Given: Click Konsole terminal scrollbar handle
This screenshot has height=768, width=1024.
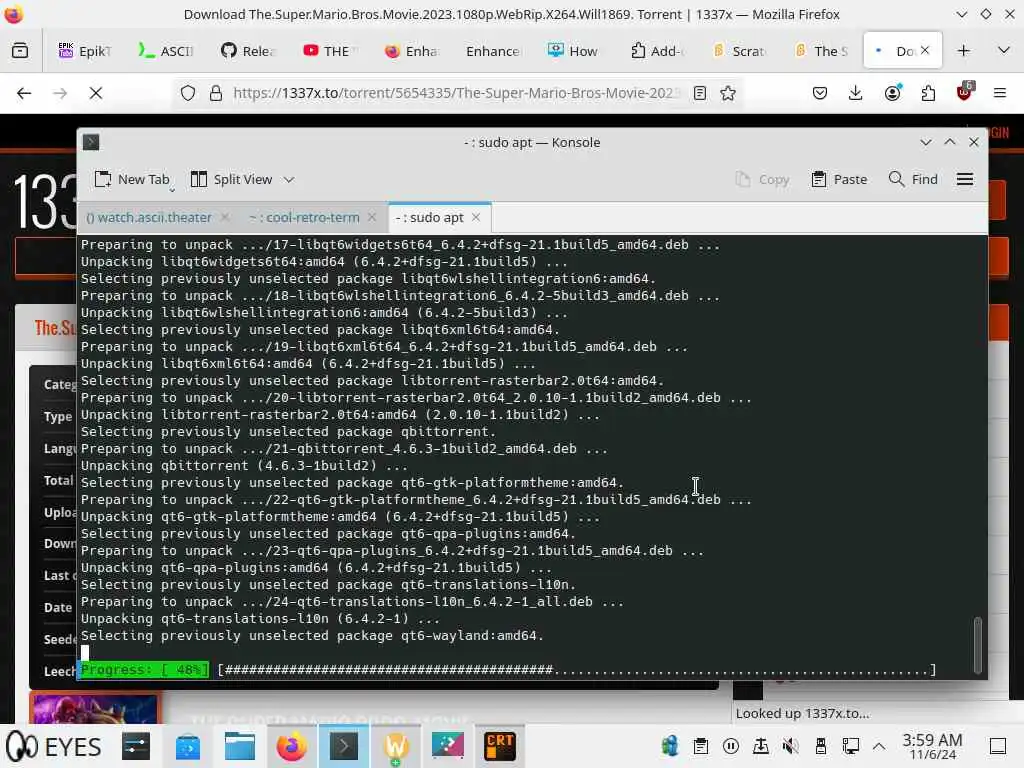Looking at the screenshot, I should (977, 645).
